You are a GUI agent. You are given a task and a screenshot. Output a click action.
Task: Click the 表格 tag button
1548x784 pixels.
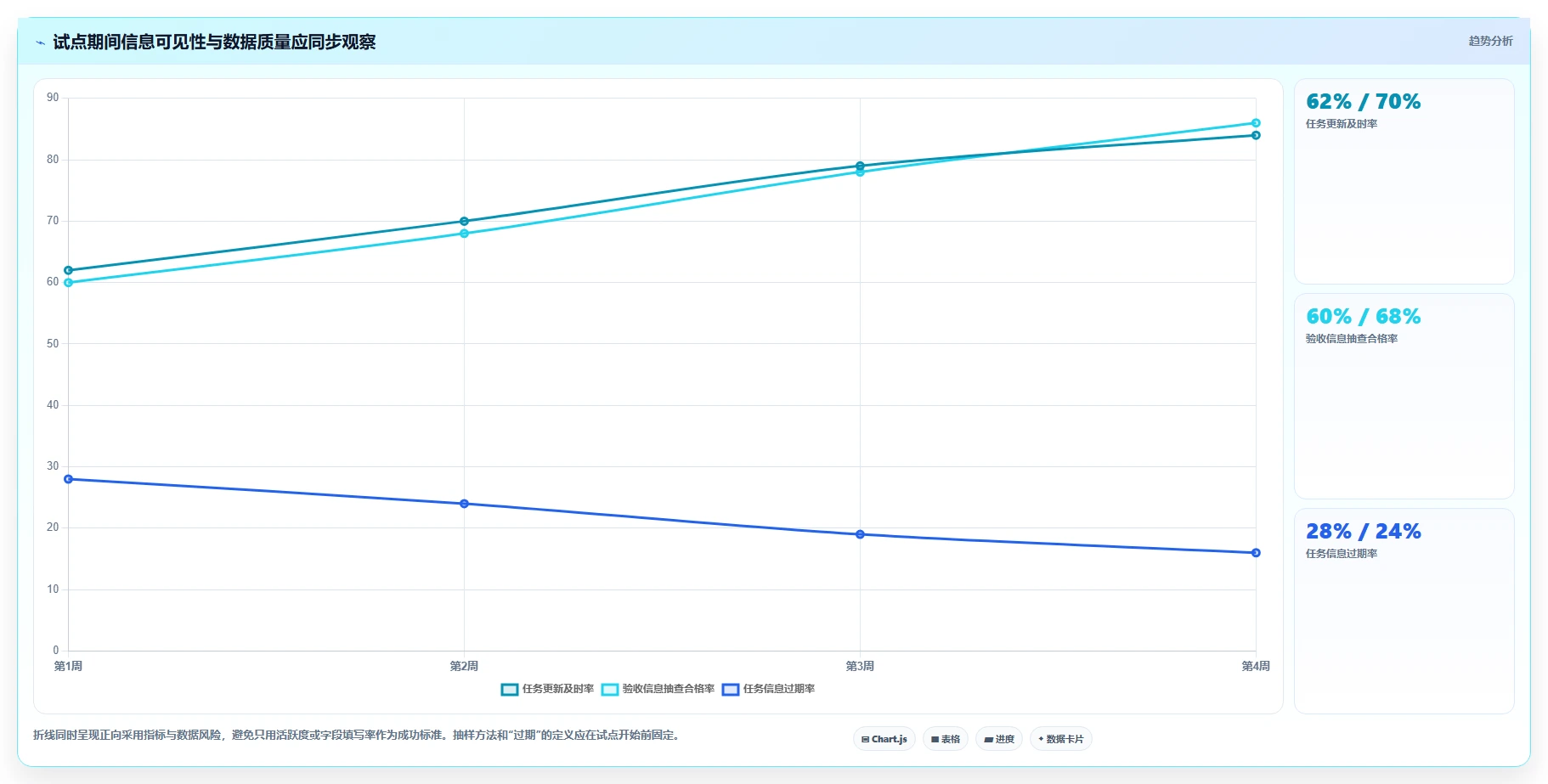click(x=946, y=739)
